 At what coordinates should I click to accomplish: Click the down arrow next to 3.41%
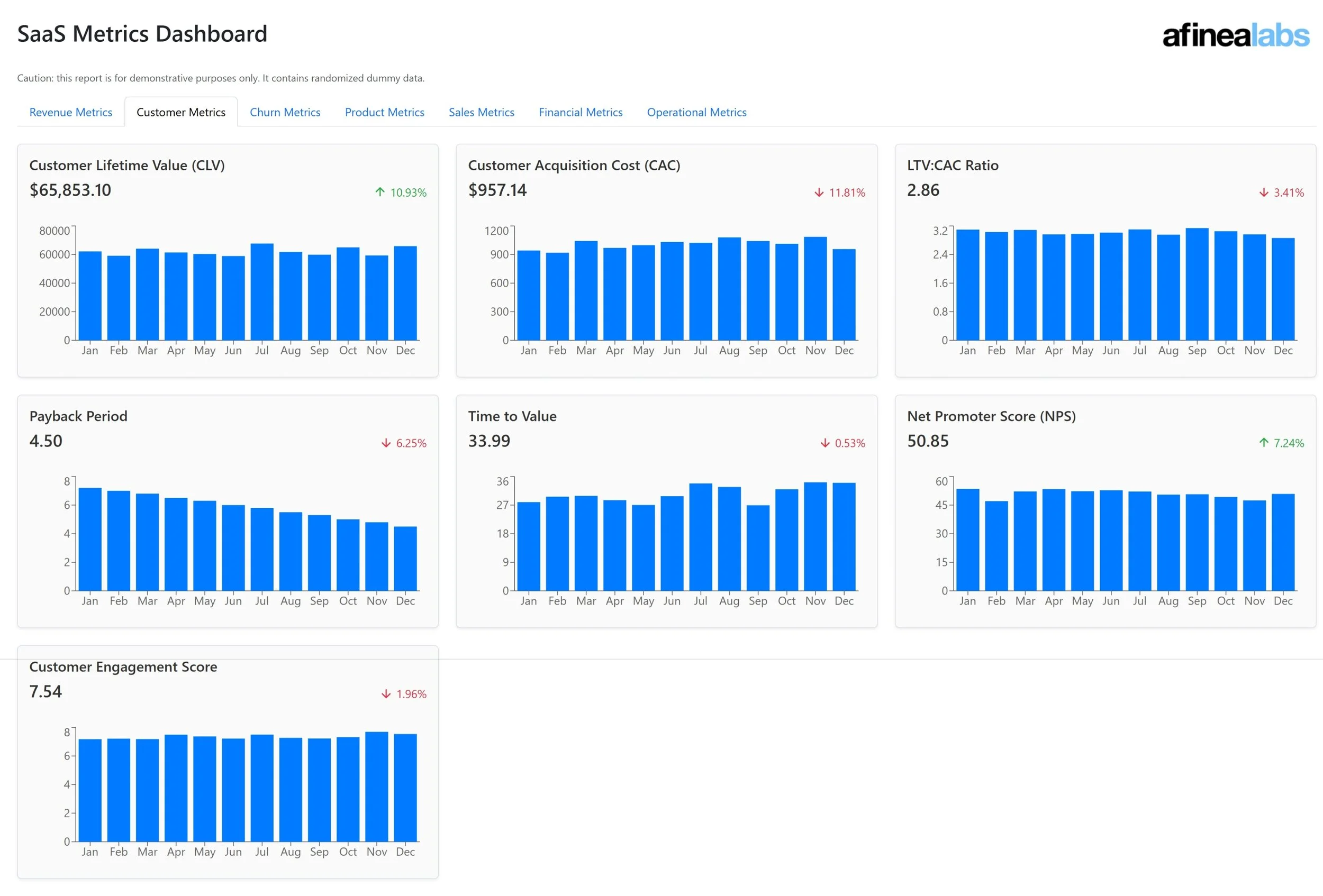[1263, 193]
